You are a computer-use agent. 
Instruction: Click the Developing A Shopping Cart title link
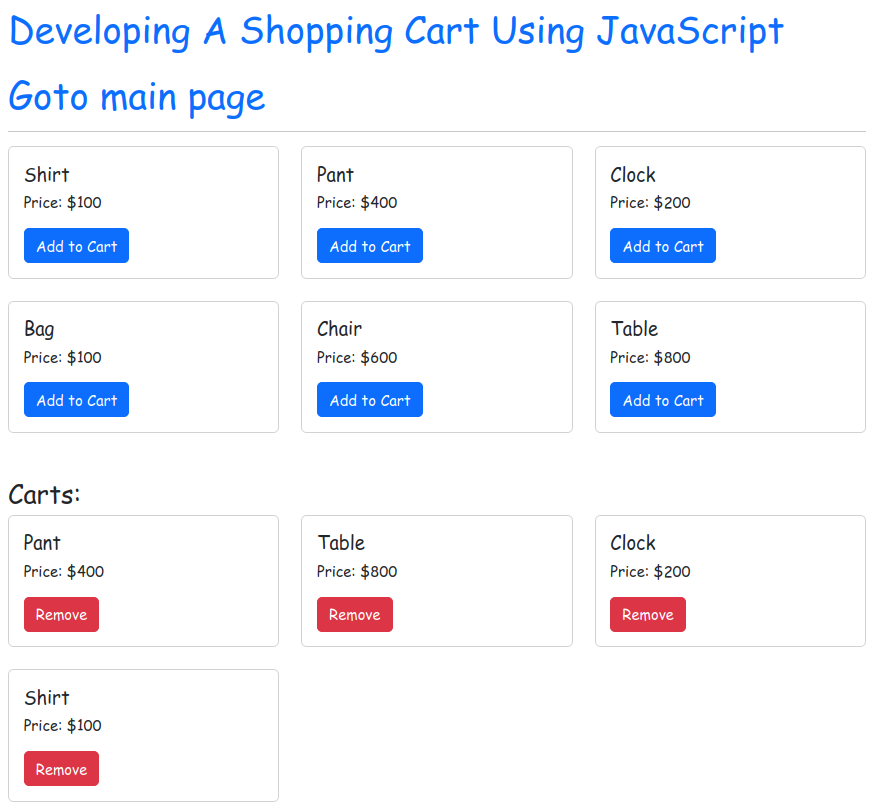pos(396,32)
